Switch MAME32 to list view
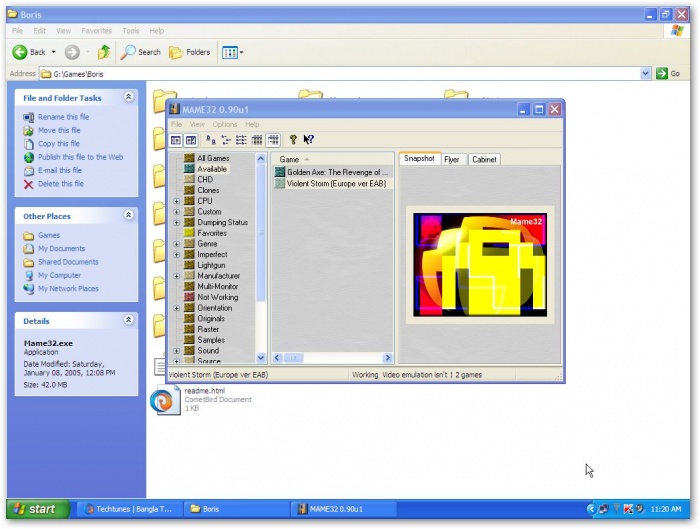The height and width of the screenshot is (529, 700). coord(241,140)
